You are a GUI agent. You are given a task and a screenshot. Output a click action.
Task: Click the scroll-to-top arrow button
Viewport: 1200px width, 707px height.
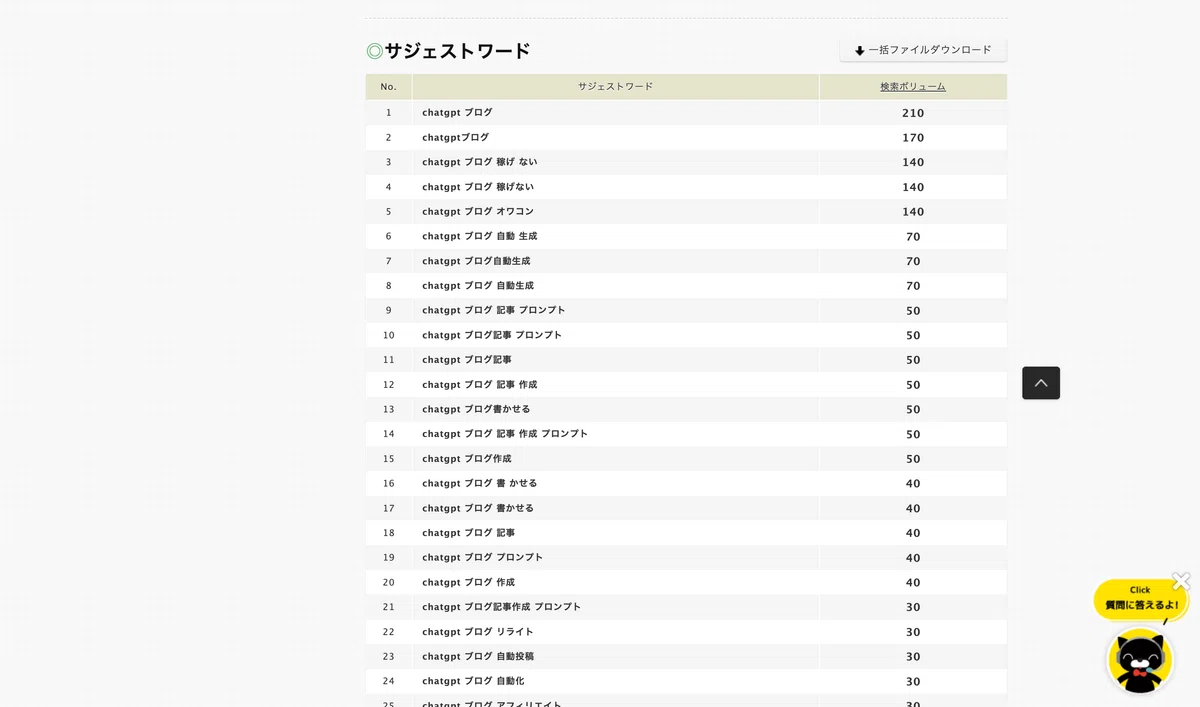pos(1041,383)
